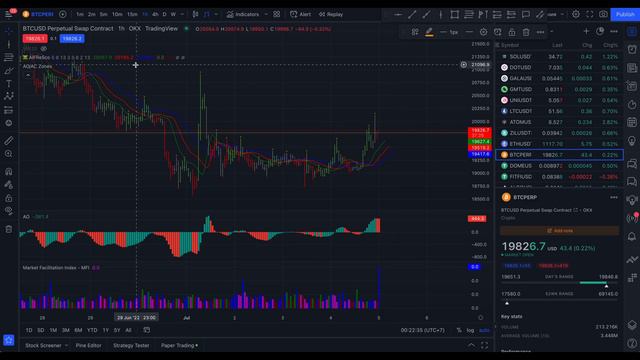Screen dimensions: 640x360
Task: Open the main hamburger menu
Action: click(9, 14)
